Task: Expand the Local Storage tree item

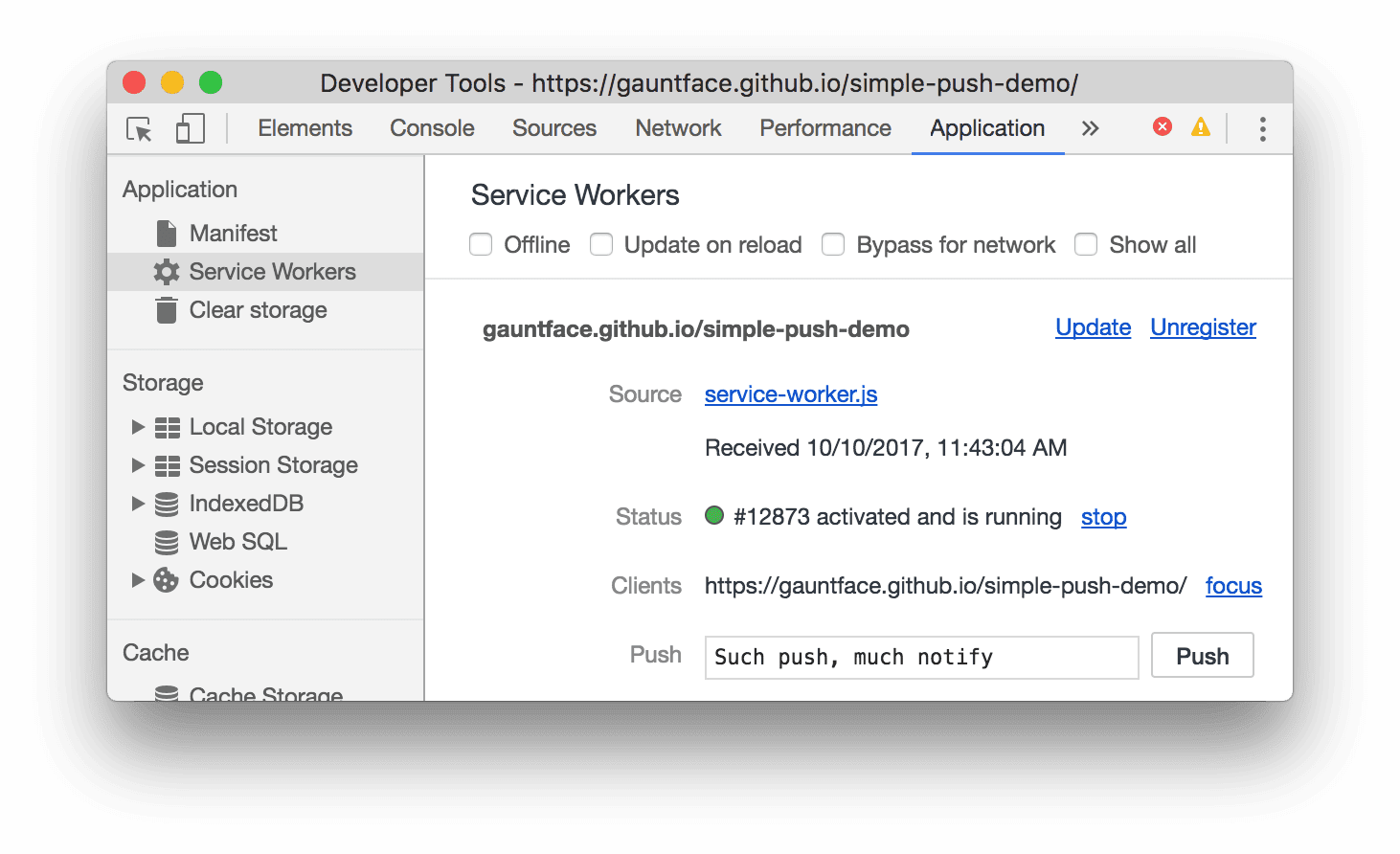Action: 138,426
